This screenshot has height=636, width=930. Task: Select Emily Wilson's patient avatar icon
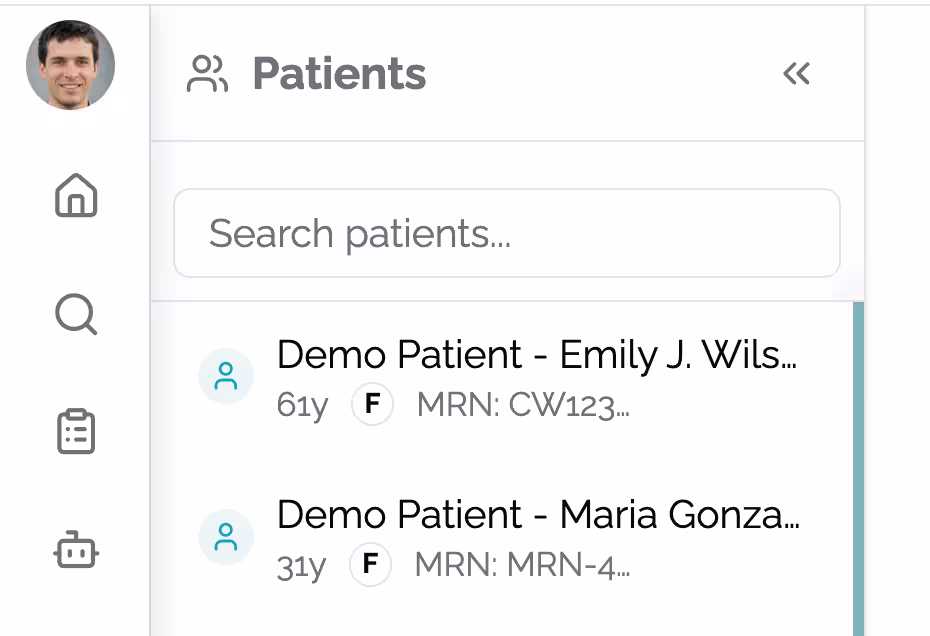(226, 377)
